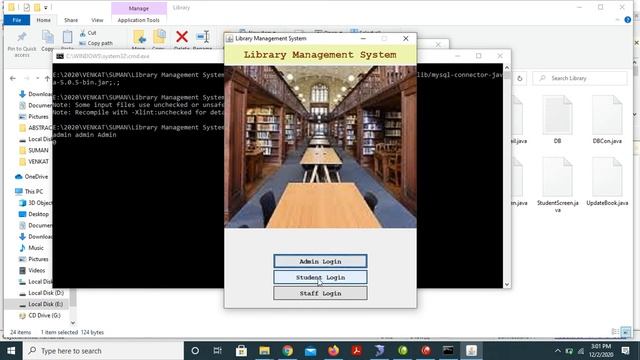Open Google Chrome from taskbar
Viewport: 640px width, 360px height.
tap(288, 351)
